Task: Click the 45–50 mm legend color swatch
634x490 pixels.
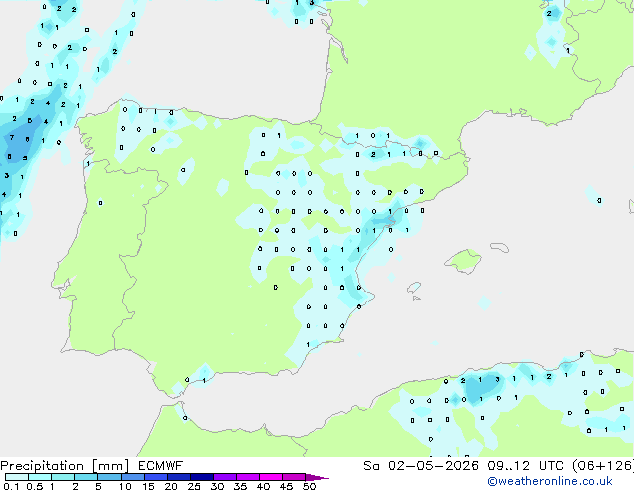Action: (x=294, y=477)
